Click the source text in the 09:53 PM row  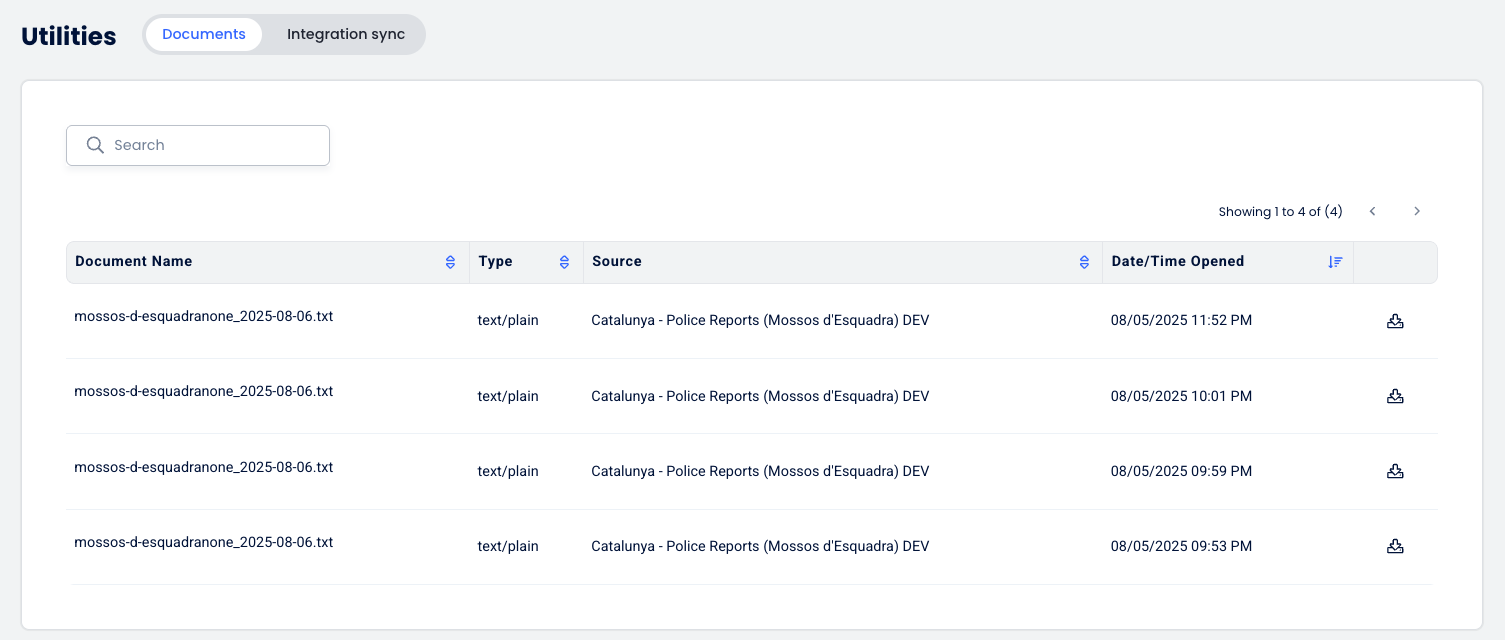[x=760, y=546]
